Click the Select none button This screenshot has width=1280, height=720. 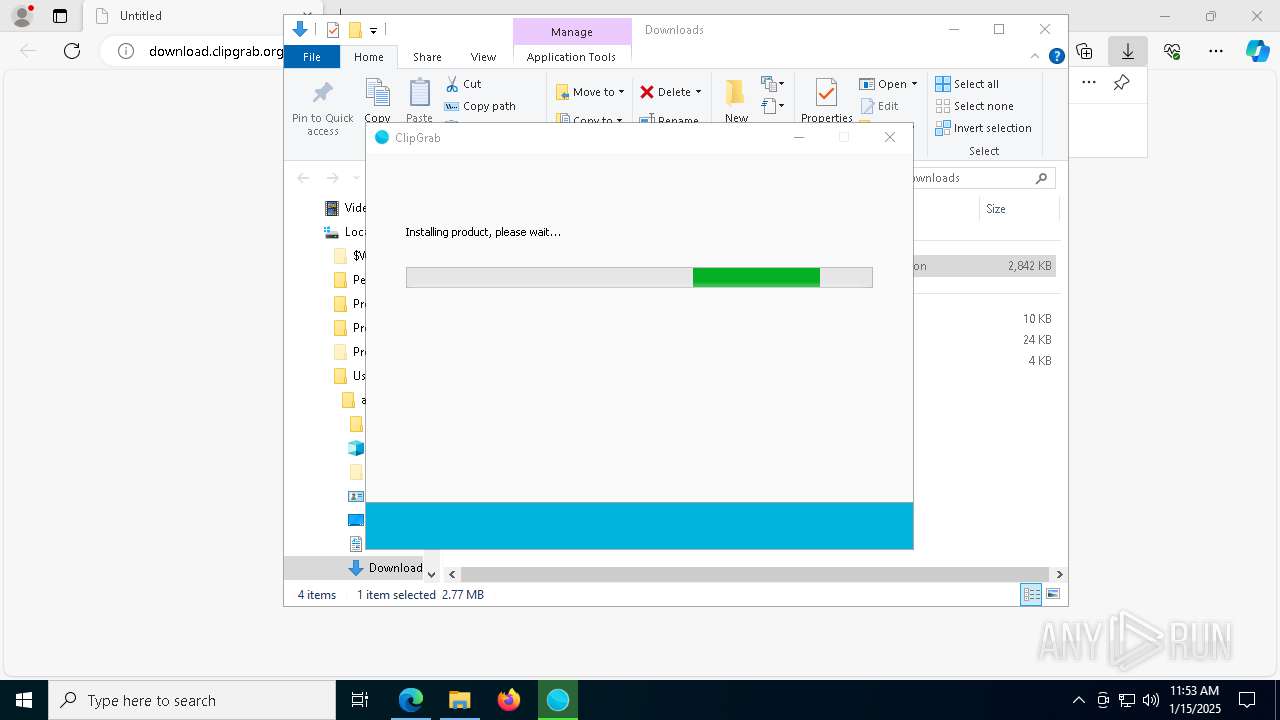coord(975,106)
